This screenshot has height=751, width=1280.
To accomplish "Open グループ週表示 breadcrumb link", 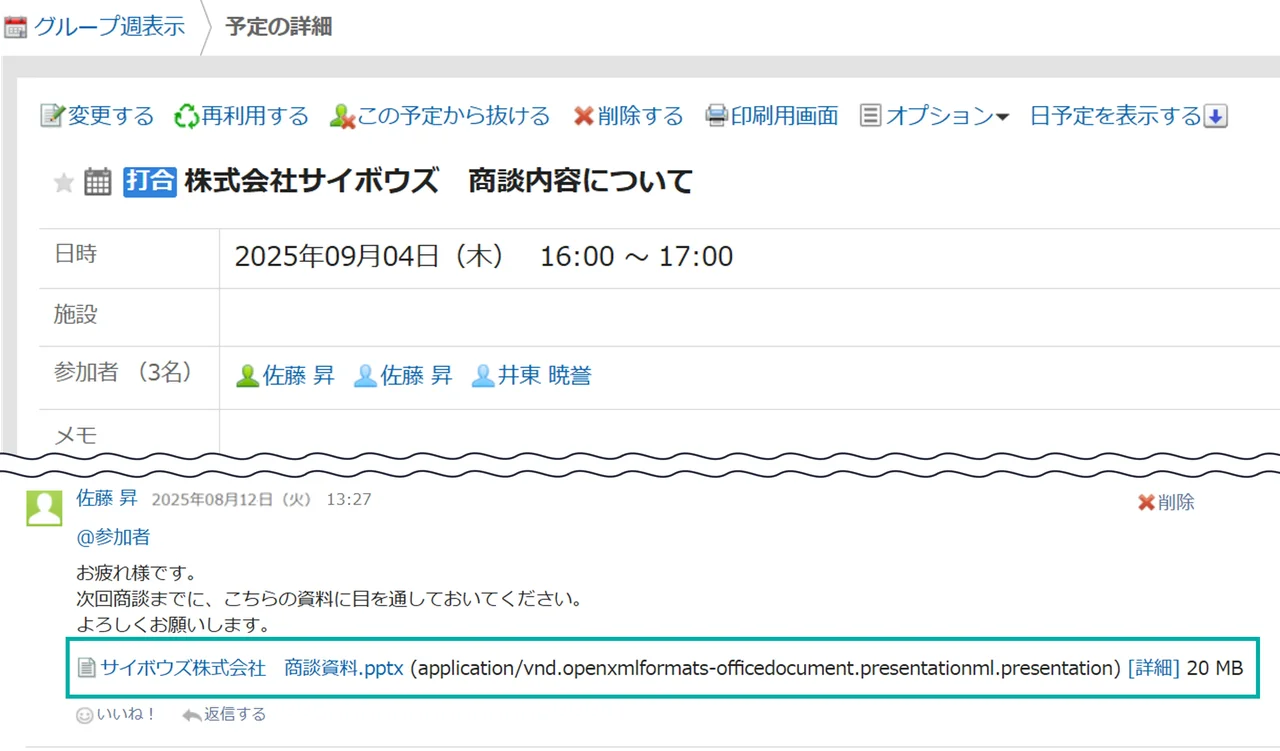I will click(109, 26).
